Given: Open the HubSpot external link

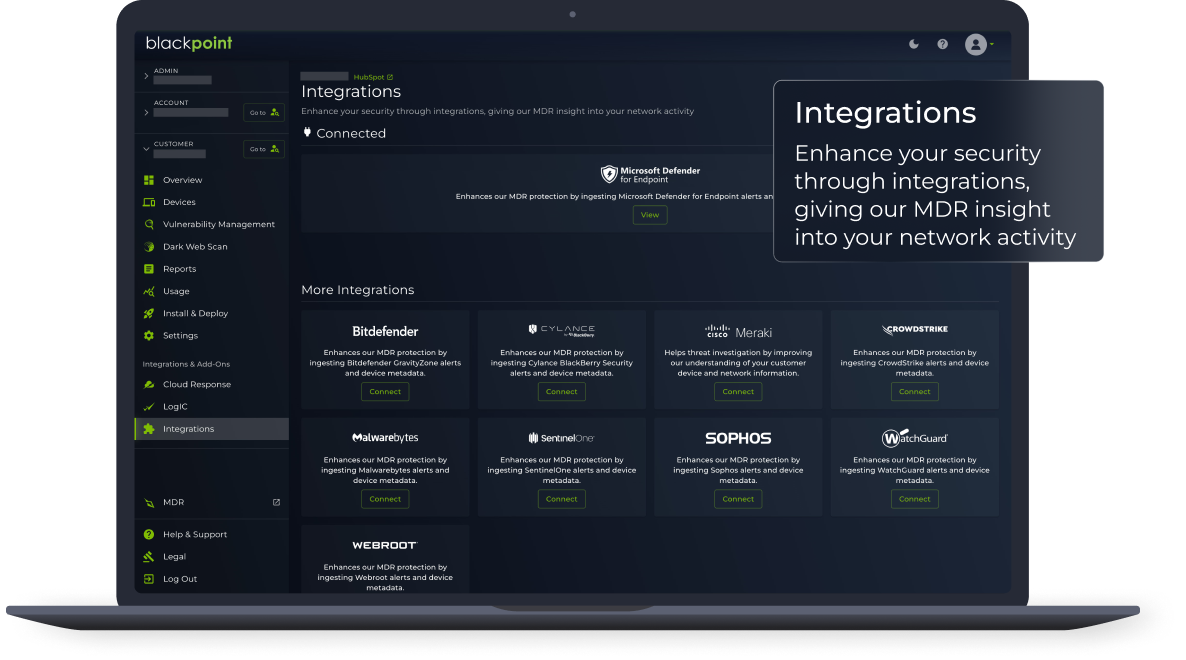Looking at the screenshot, I should point(373,77).
